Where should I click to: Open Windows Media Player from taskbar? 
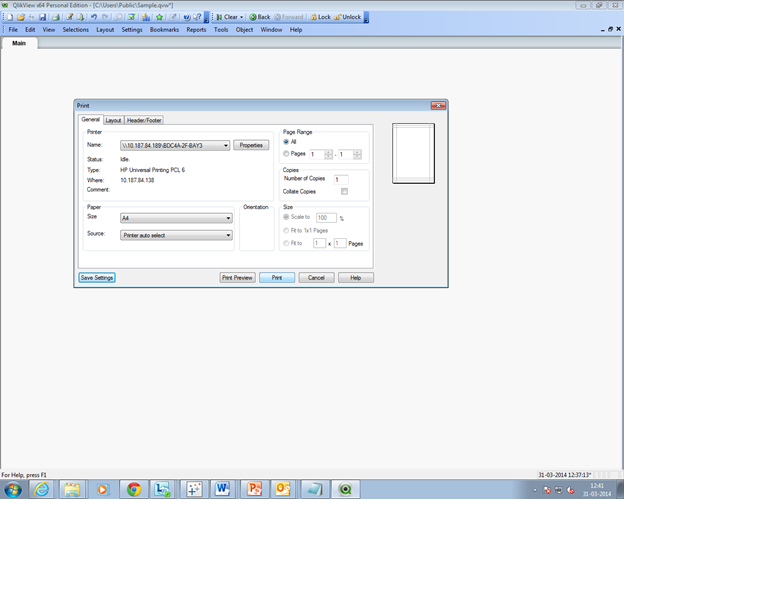pos(102,489)
